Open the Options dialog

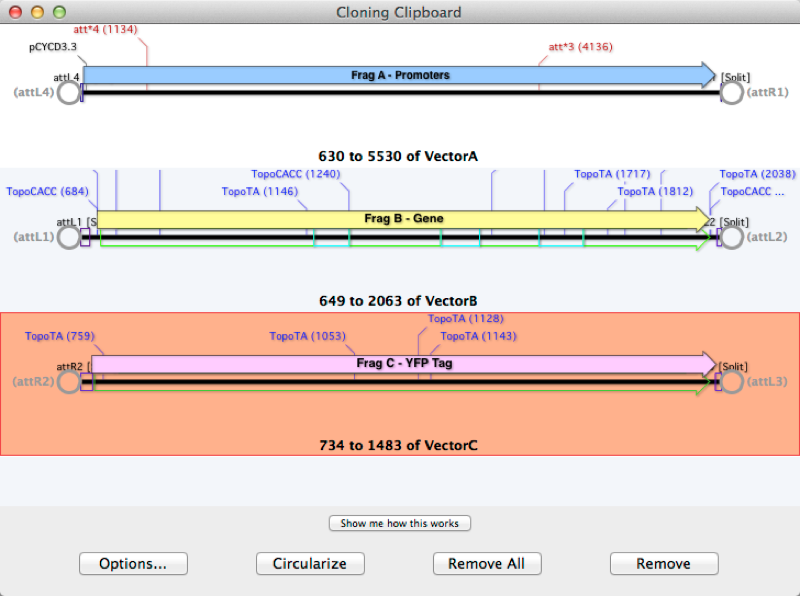tap(133, 563)
